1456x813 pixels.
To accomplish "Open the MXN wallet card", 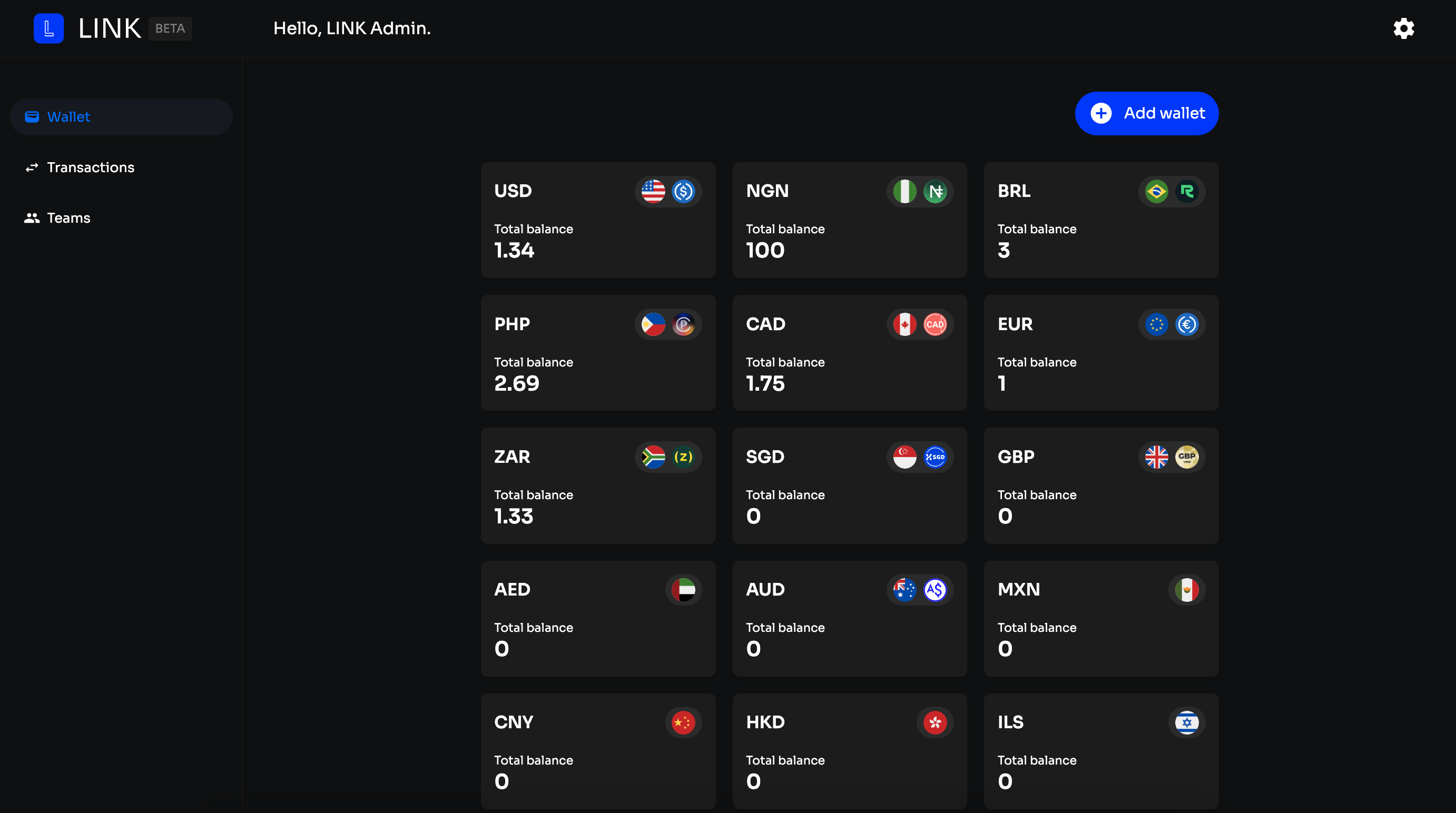I will pos(1100,619).
